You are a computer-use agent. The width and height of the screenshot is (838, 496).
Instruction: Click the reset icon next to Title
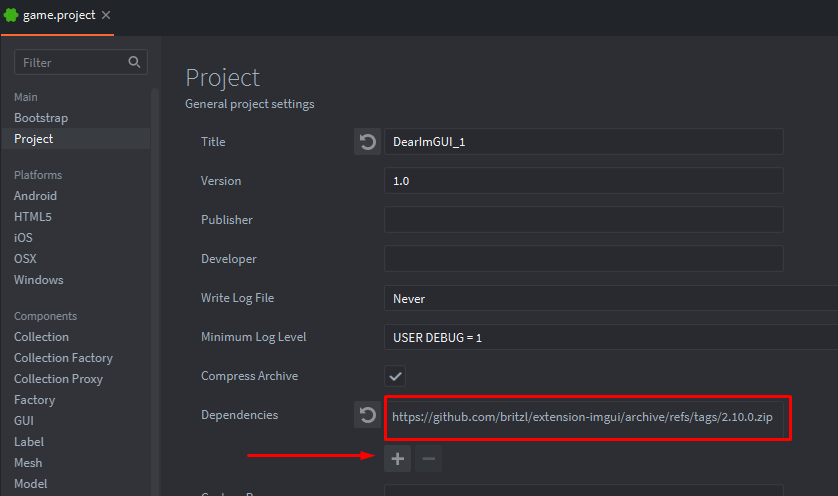click(367, 142)
